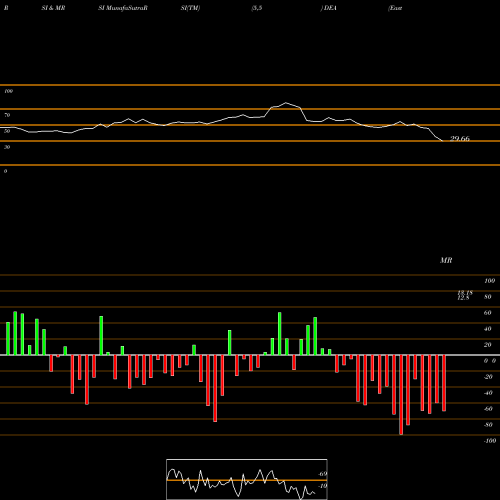Open the mini oscillator thumbnail chart
The width and height of the screenshot is (500, 500).
247,479
